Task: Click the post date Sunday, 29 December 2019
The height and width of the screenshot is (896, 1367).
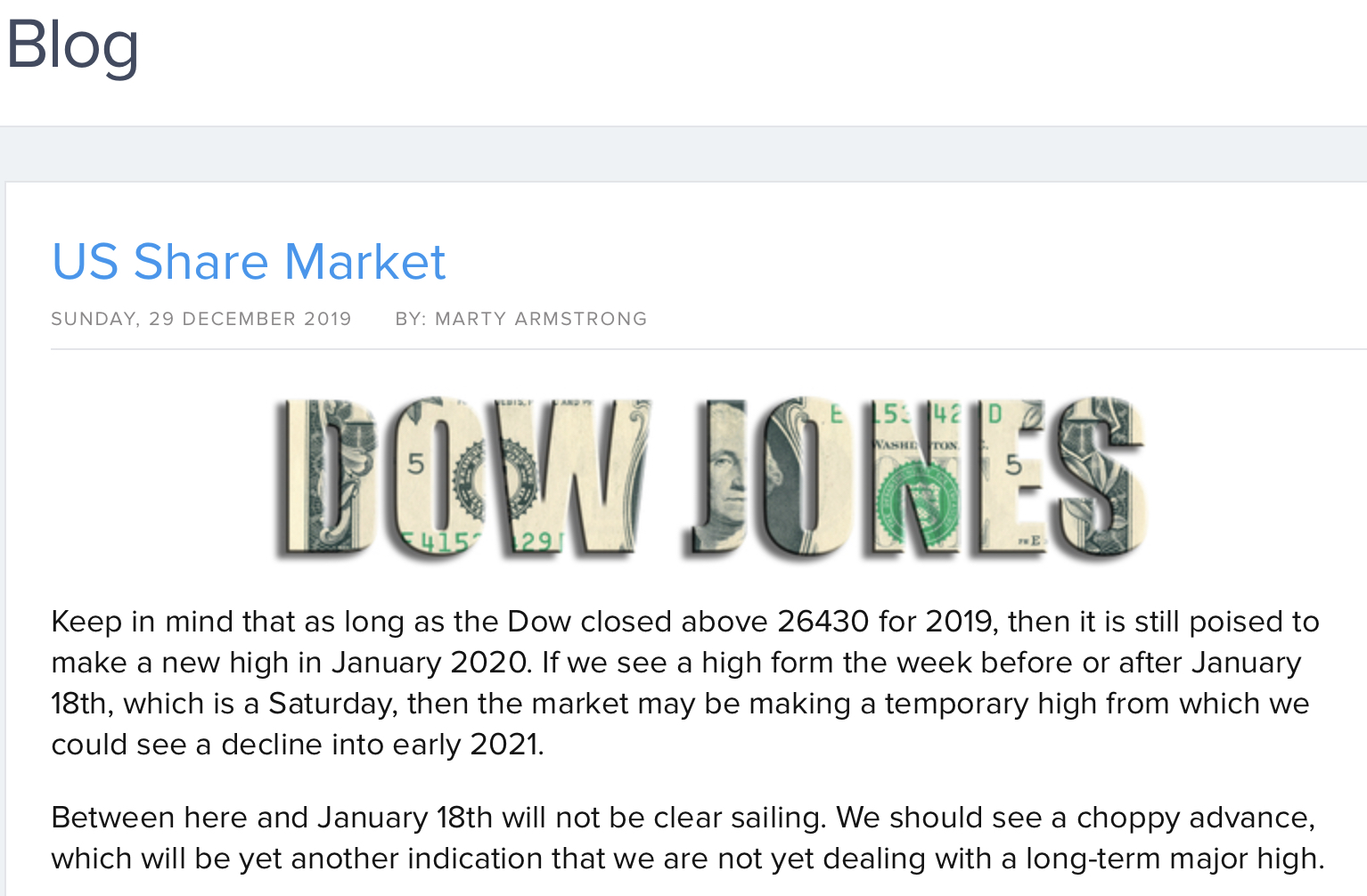Action: pos(201,319)
